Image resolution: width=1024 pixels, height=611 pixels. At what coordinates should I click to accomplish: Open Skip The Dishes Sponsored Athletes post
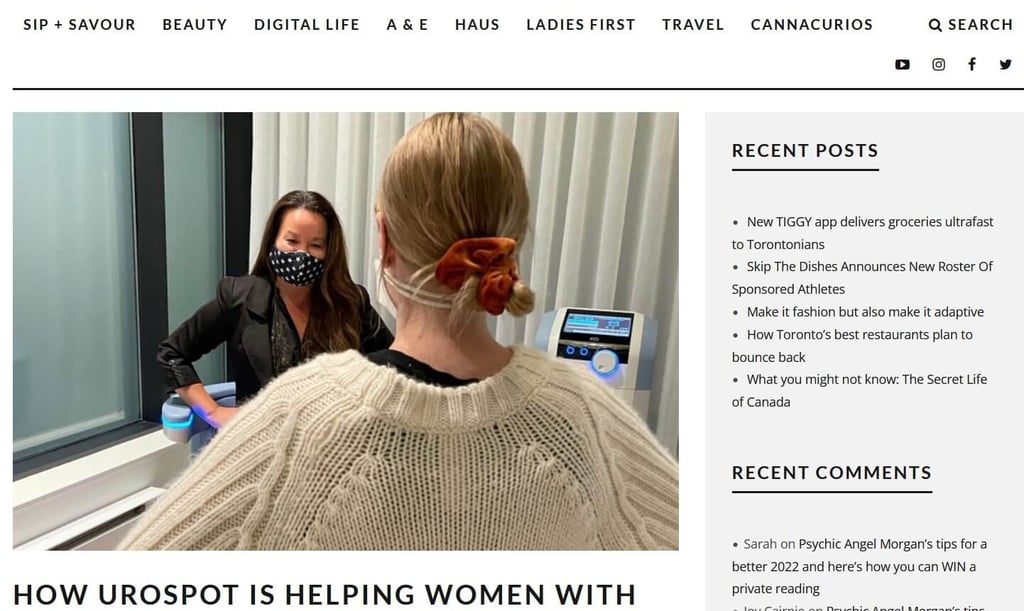click(862, 277)
